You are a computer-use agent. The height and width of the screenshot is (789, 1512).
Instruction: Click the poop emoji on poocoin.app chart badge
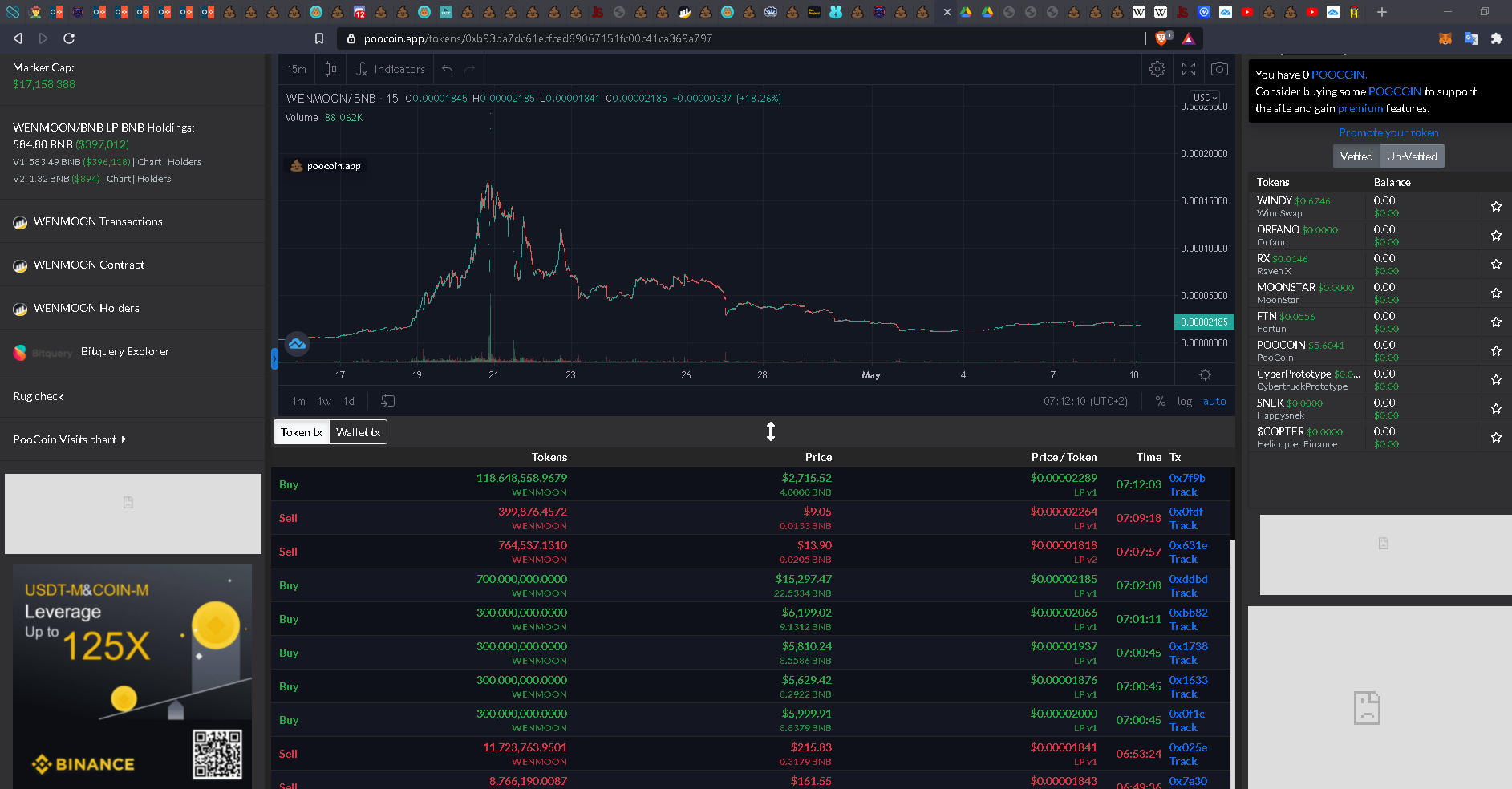(x=297, y=166)
